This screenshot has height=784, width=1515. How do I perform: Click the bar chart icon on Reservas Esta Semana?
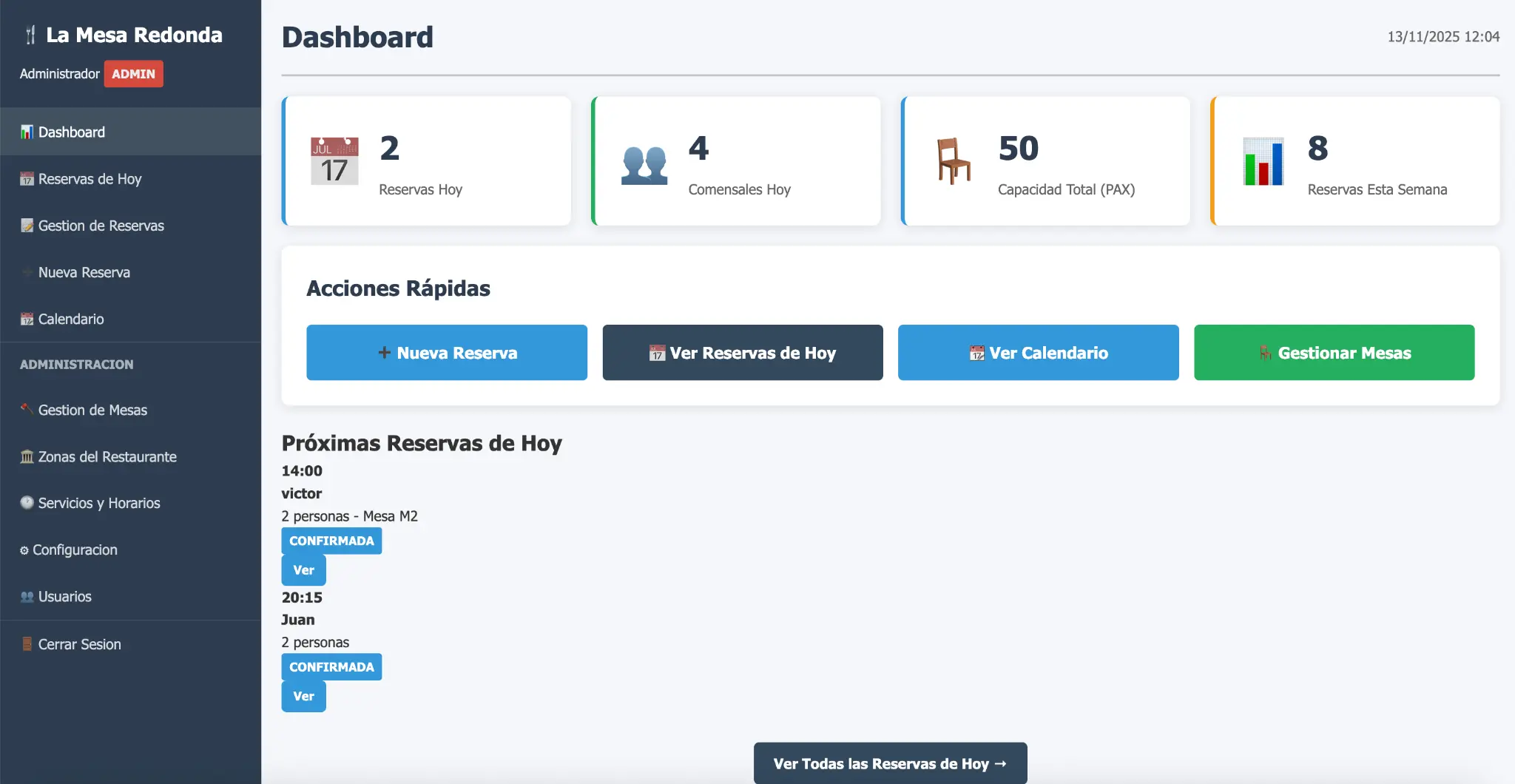tap(1263, 161)
